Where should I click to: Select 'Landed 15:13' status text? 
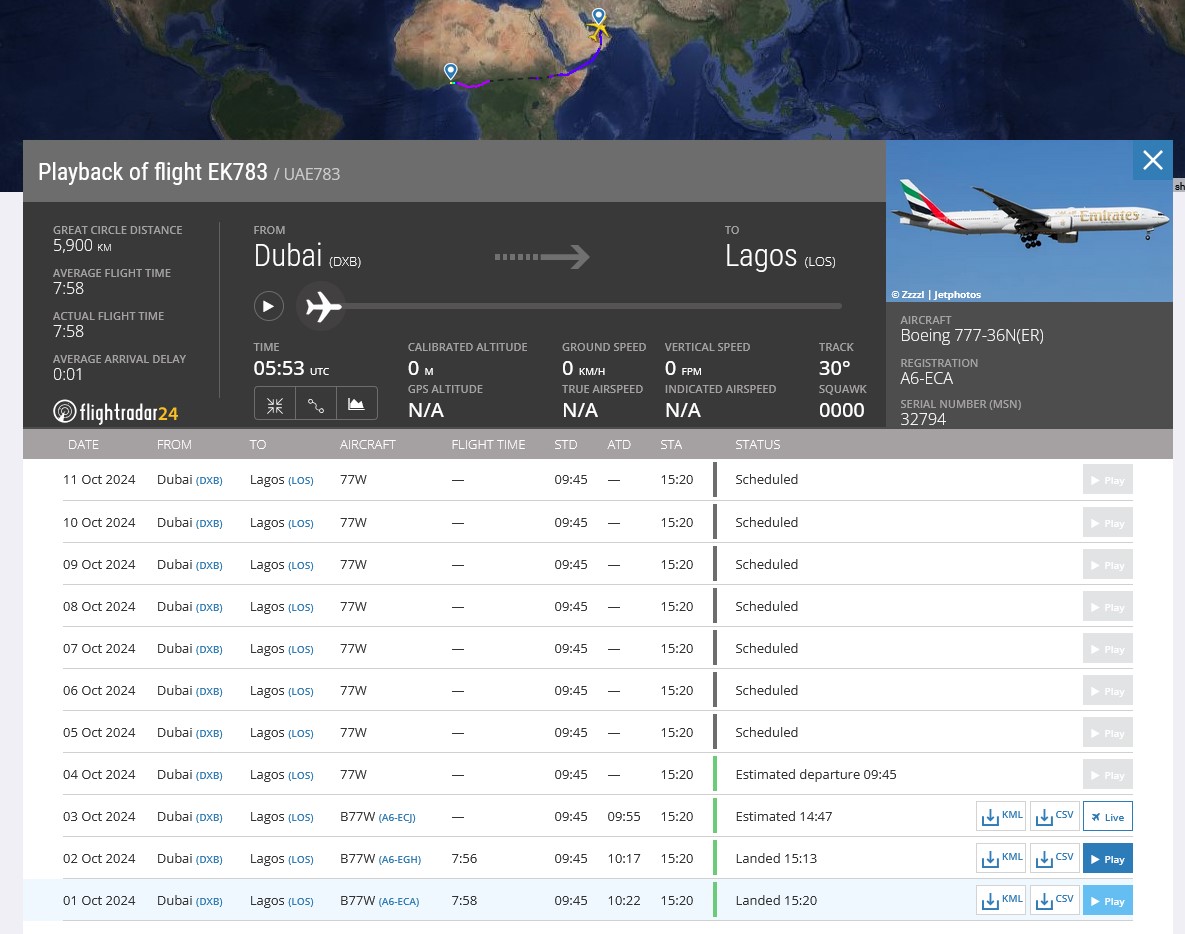[776, 858]
